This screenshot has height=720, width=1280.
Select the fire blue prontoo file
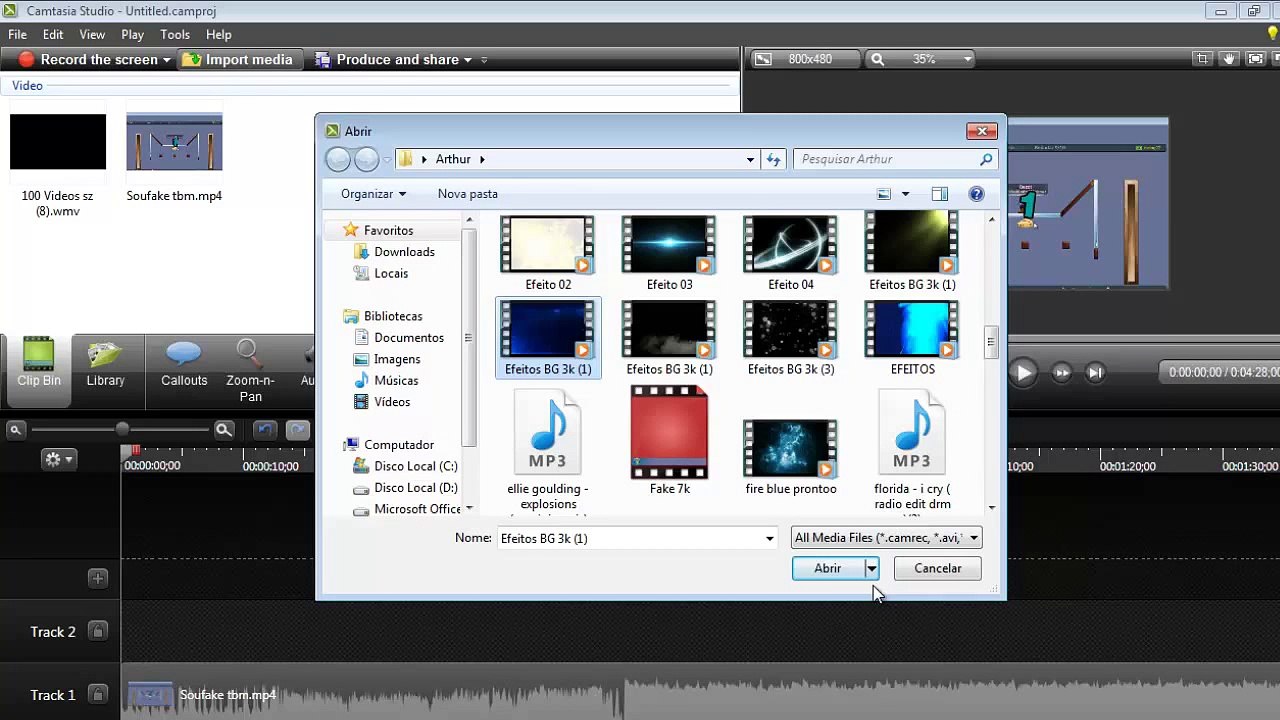click(790, 456)
